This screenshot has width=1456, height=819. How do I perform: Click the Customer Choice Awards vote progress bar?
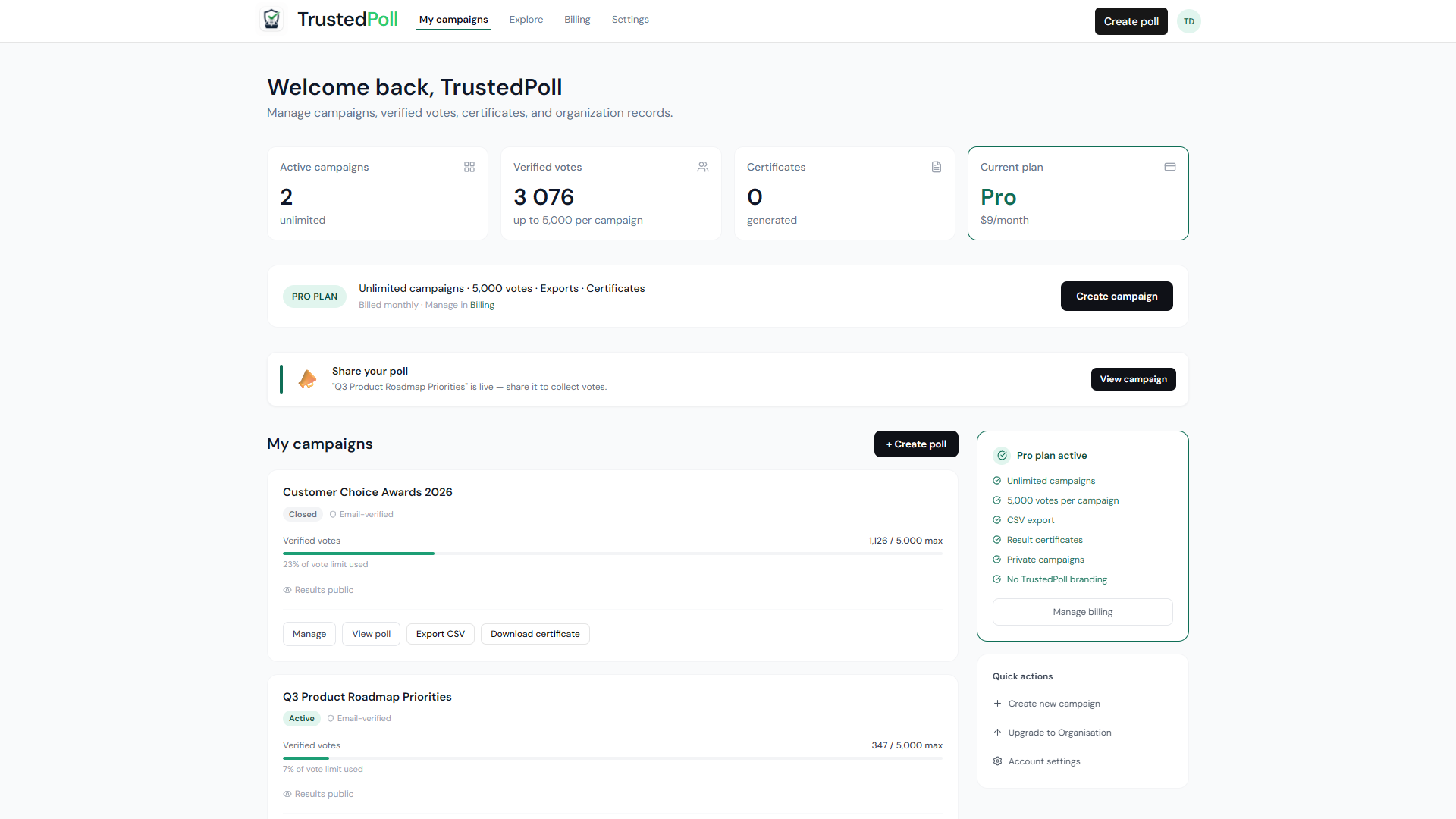[613, 554]
